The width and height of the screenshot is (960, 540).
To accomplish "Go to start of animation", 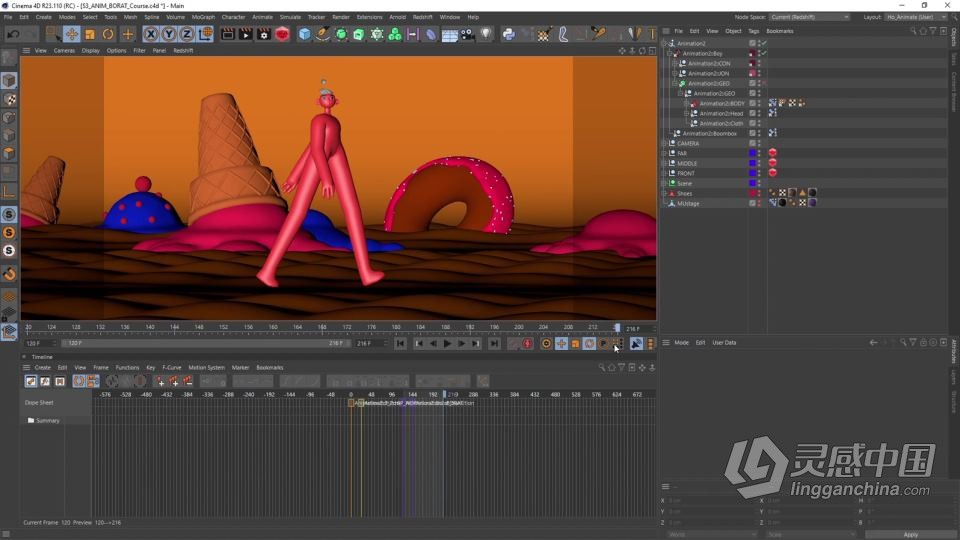I will 400,343.
